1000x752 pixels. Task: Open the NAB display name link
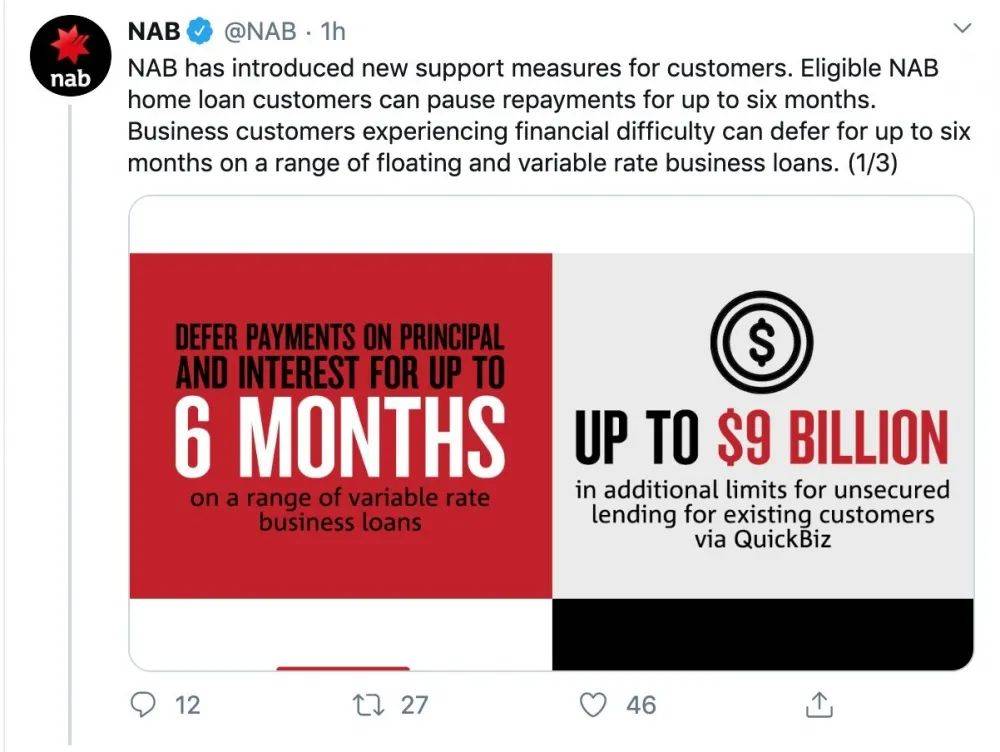[154, 31]
